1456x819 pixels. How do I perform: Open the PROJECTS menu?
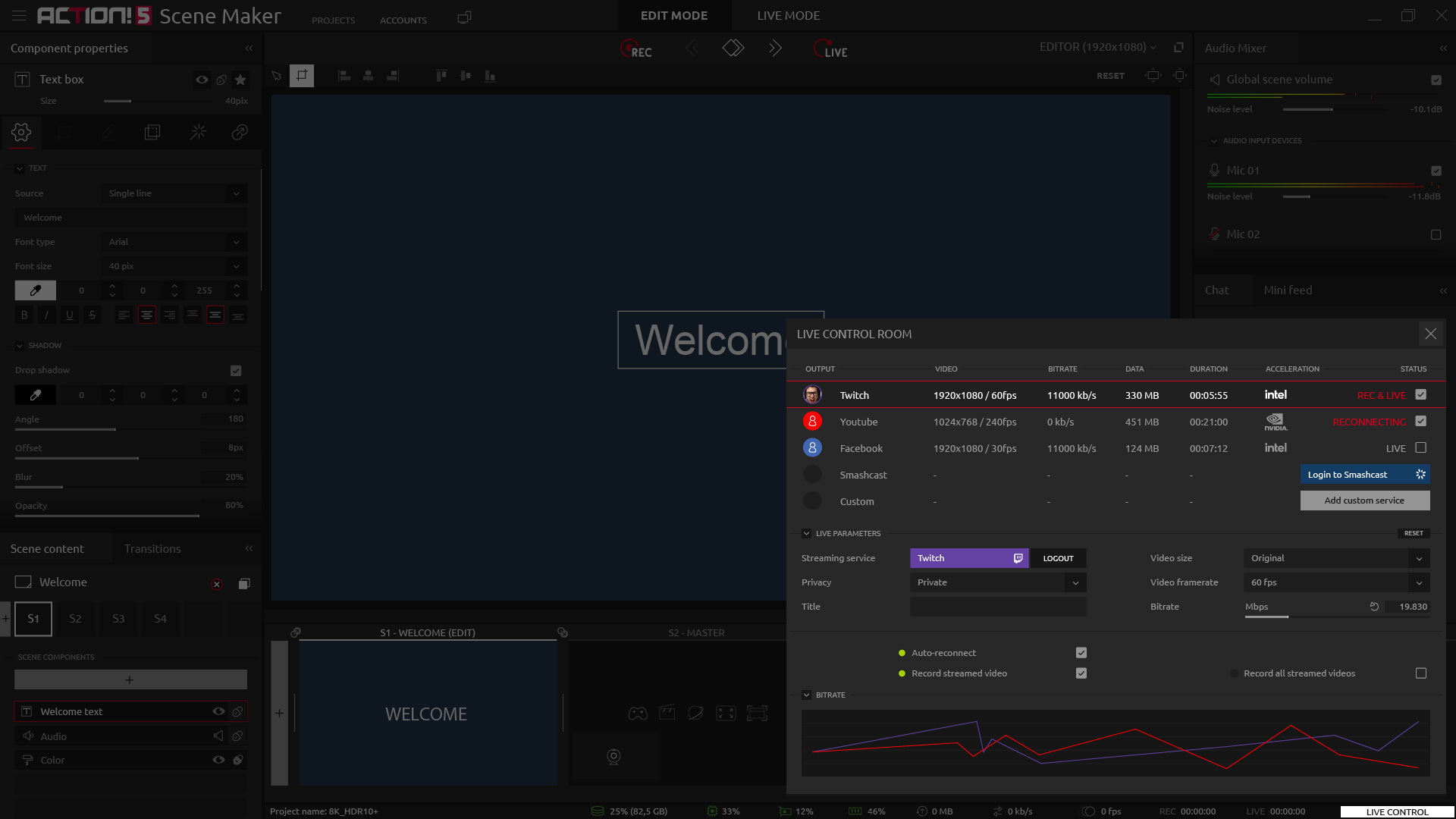coord(333,20)
